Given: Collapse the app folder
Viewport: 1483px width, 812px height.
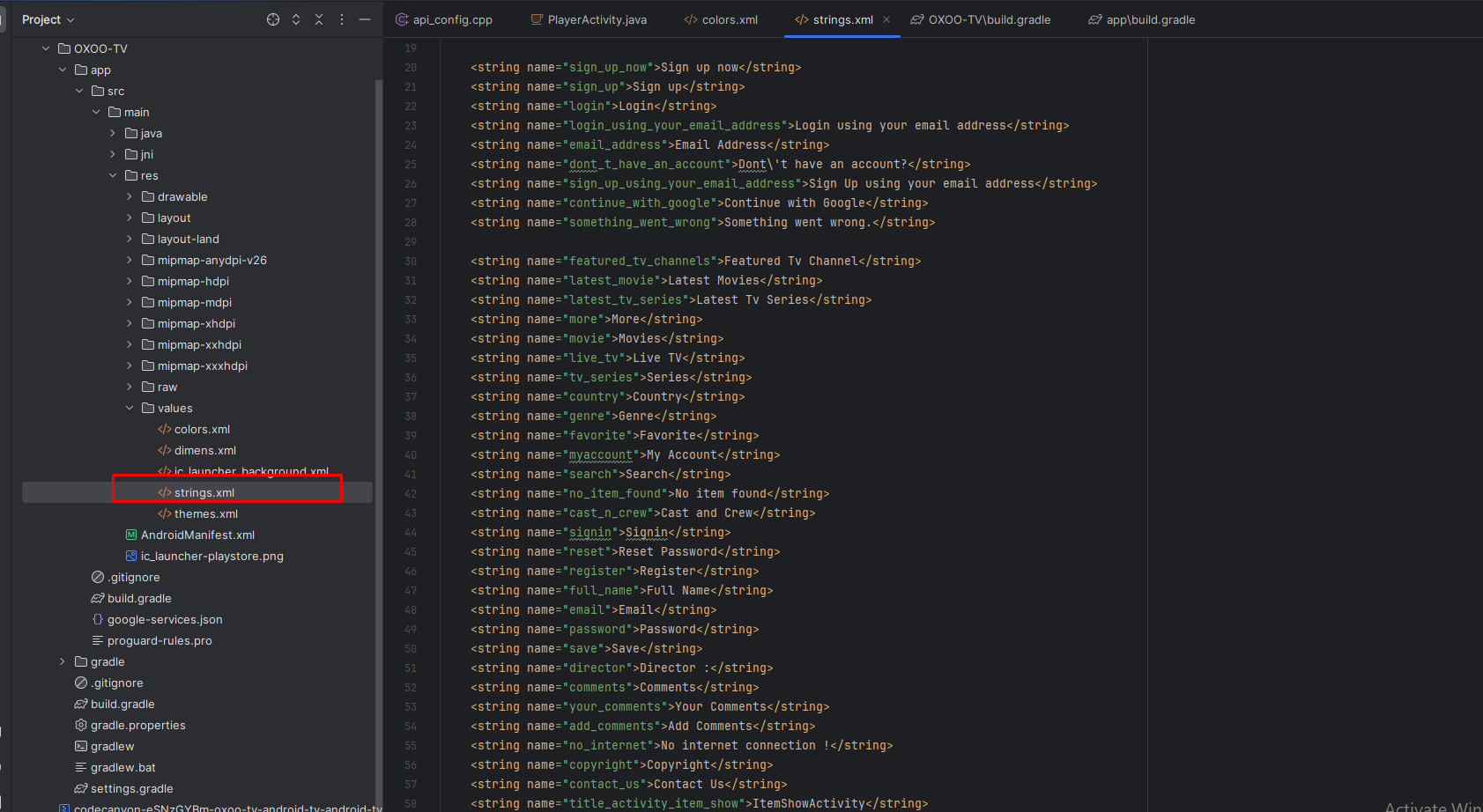Looking at the screenshot, I should 63,70.
